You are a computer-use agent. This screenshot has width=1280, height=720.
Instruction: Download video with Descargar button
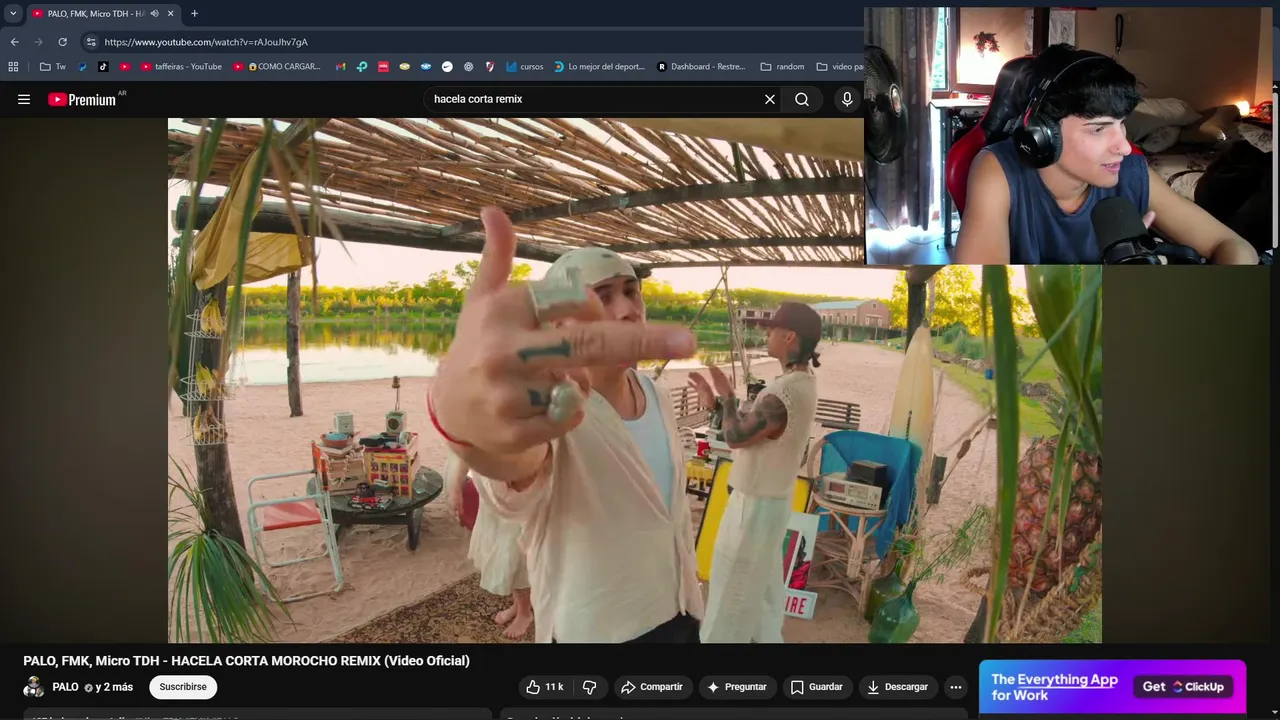coord(897,687)
